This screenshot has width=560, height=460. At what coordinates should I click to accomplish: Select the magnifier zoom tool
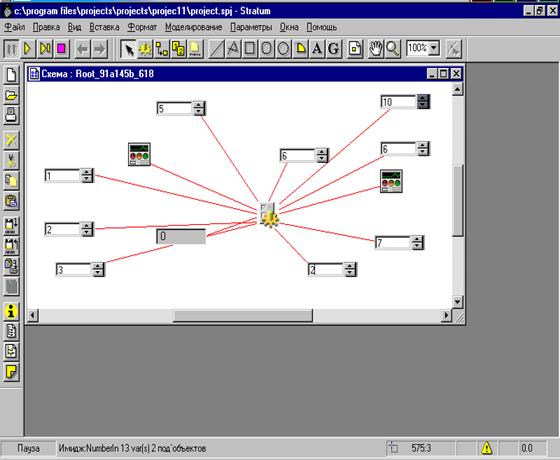tap(392, 49)
